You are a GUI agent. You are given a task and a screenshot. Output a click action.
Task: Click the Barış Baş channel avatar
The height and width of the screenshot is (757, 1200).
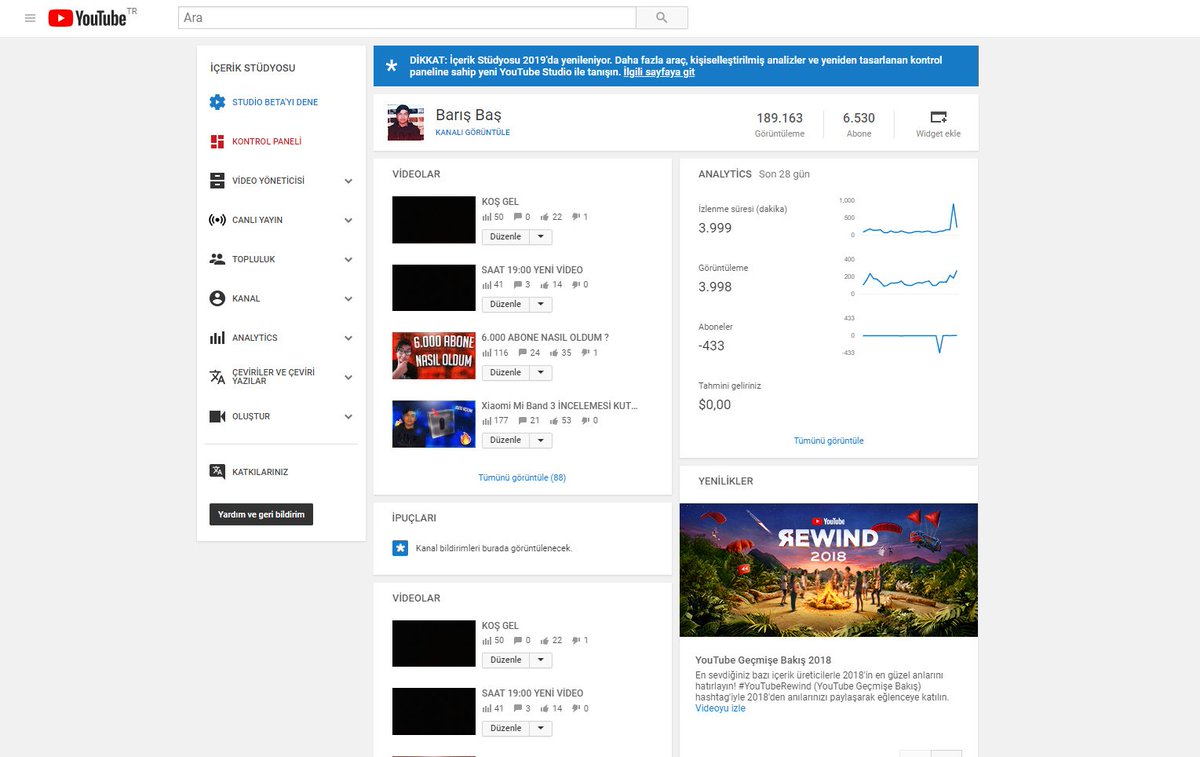click(406, 122)
